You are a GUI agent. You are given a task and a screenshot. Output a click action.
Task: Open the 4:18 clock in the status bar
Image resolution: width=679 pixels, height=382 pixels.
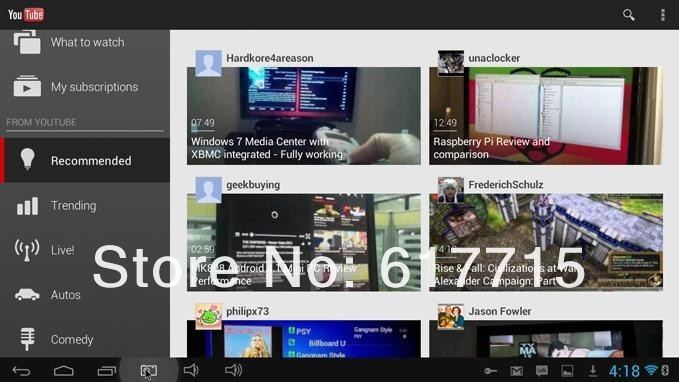(x=624, y=371)
